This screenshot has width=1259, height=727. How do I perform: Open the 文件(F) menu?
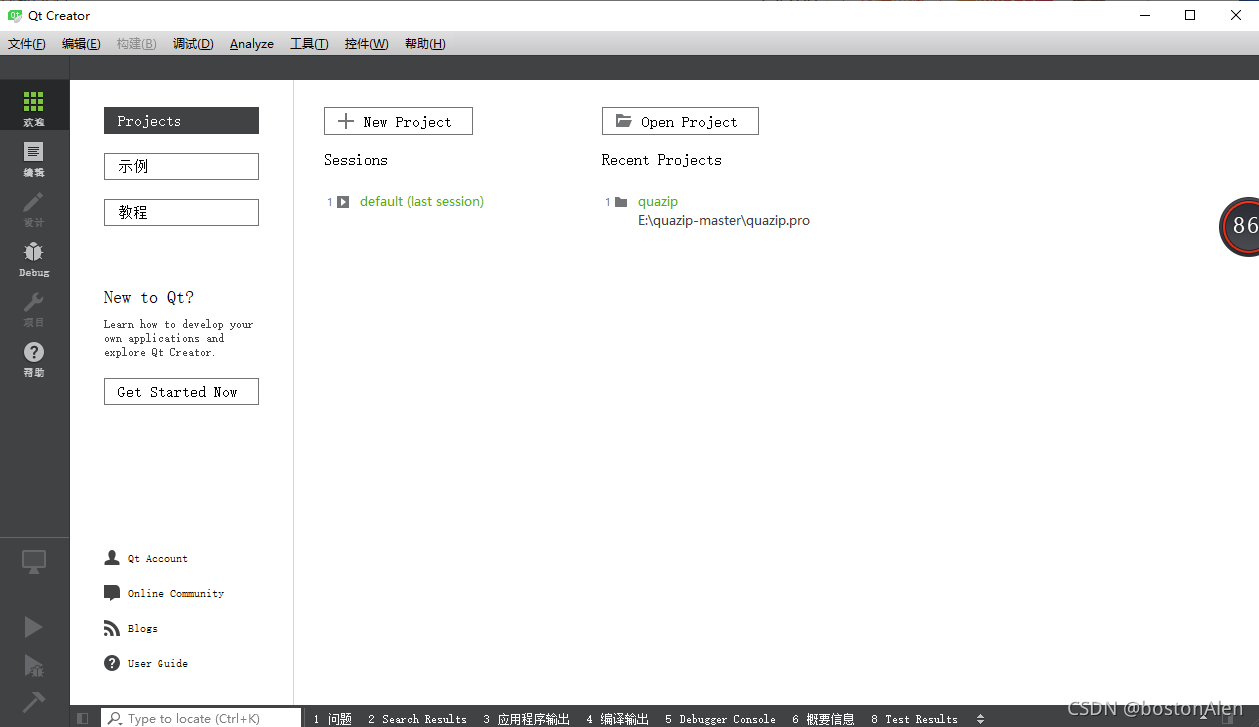tap(27, 44)
